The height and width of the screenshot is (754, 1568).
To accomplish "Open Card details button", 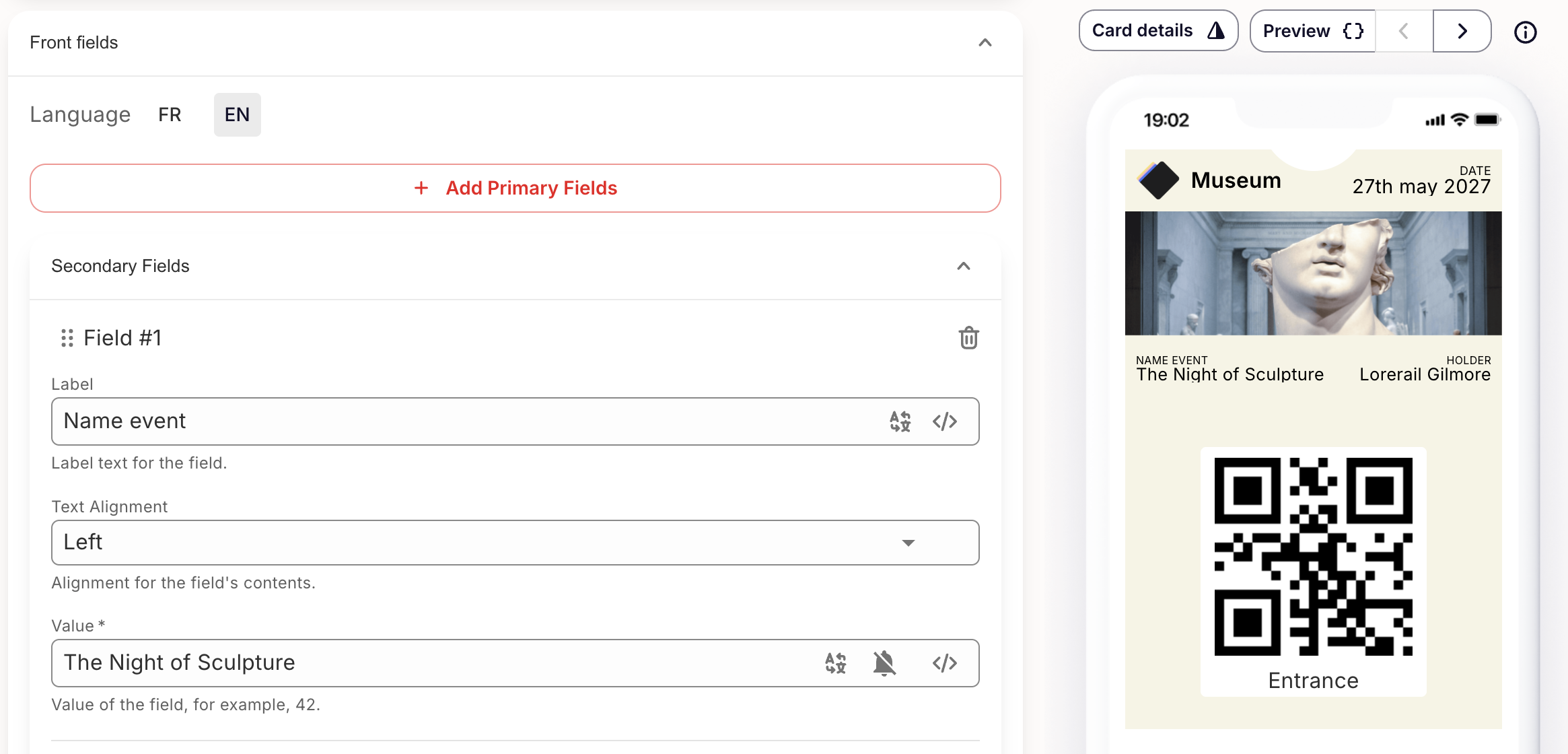I will 1157,31.
